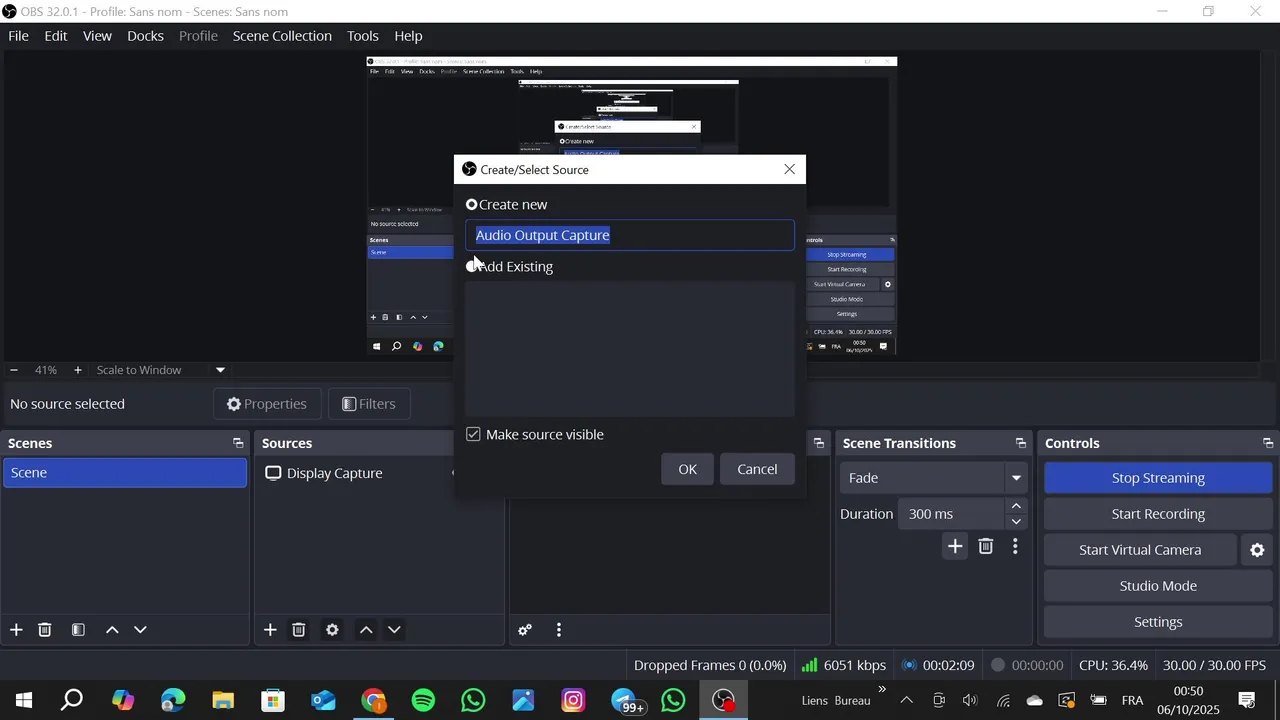Uncheck Make source visible

point(474,434)
